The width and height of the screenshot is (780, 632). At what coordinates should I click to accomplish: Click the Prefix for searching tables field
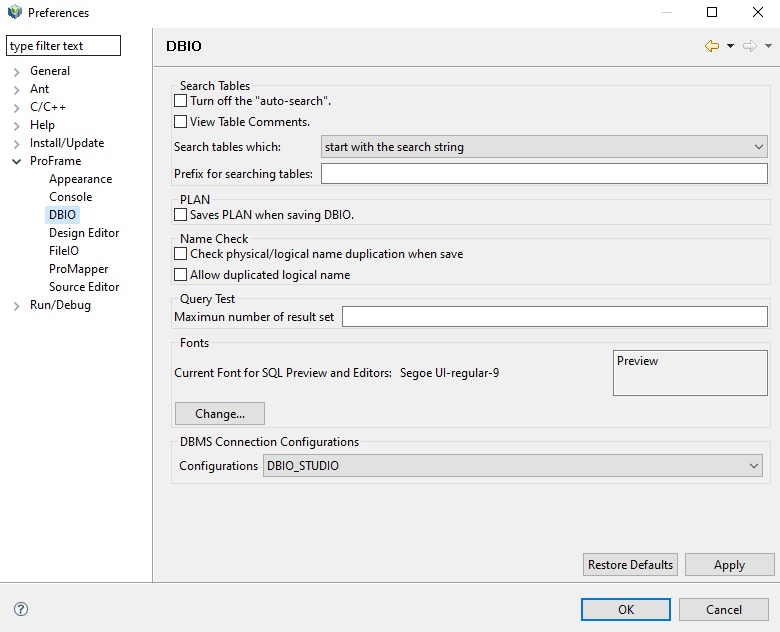[x=544, y=174]
